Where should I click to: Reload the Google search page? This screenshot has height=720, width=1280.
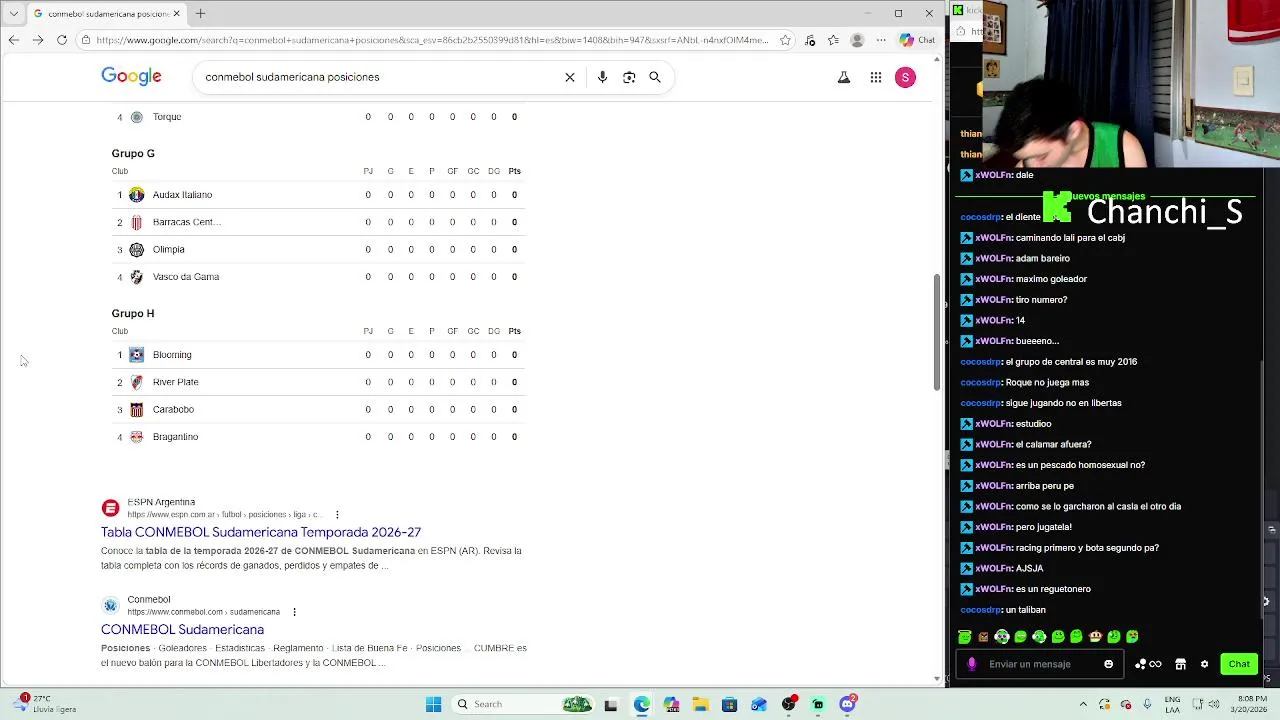[x=62, y=40]
